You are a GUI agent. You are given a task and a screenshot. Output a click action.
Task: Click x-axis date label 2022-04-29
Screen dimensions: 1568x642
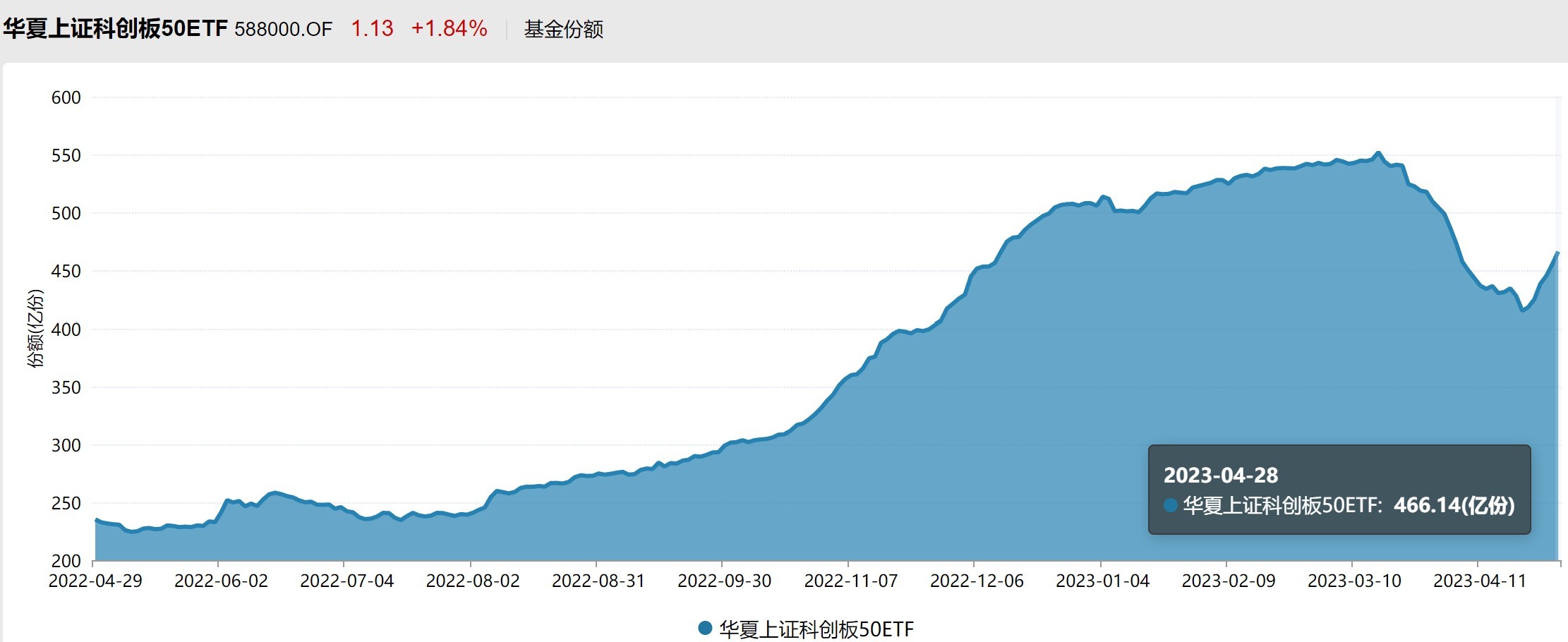[95, 581]
